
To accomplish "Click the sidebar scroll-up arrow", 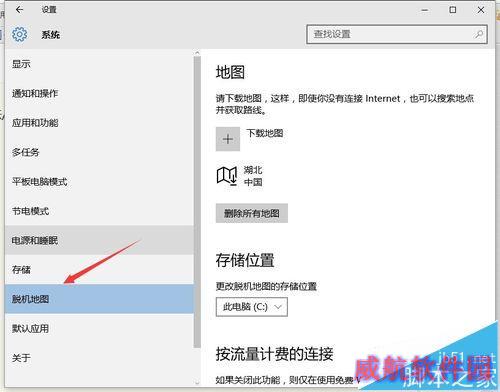I will click(x=197, y=53).
